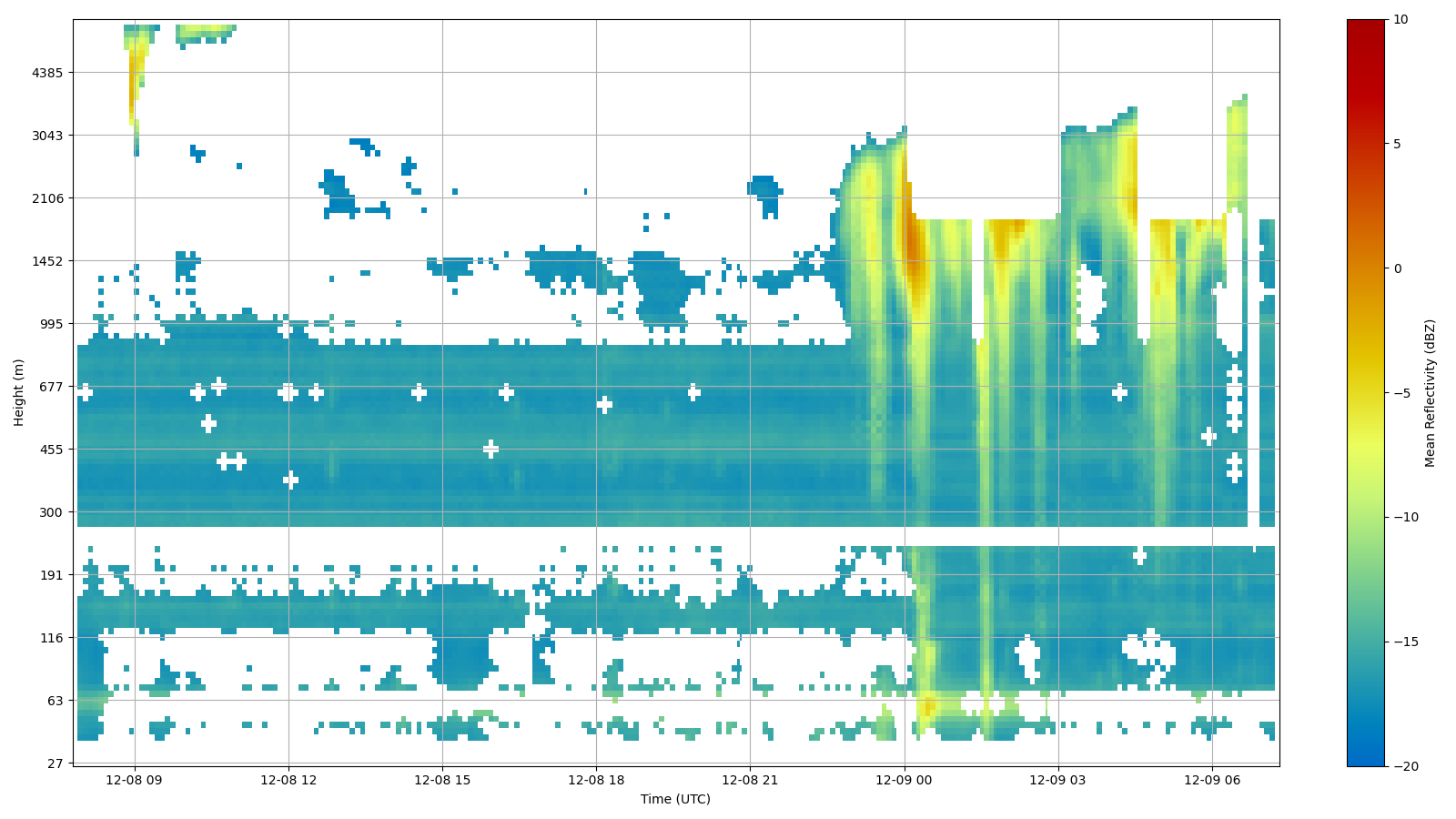Click the x-axis tick label '12-09 00'
Image resolution: width=1456 pixels, height=819 pixels.
coord(905,780)
